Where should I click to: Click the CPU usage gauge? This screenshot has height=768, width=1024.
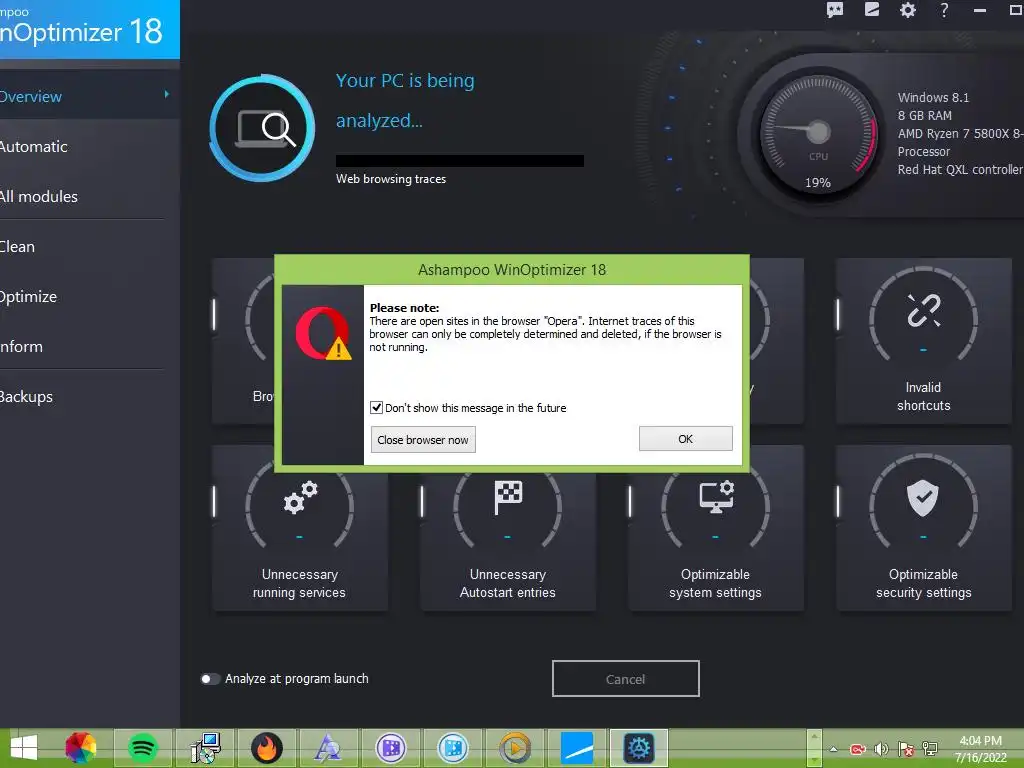818,133
